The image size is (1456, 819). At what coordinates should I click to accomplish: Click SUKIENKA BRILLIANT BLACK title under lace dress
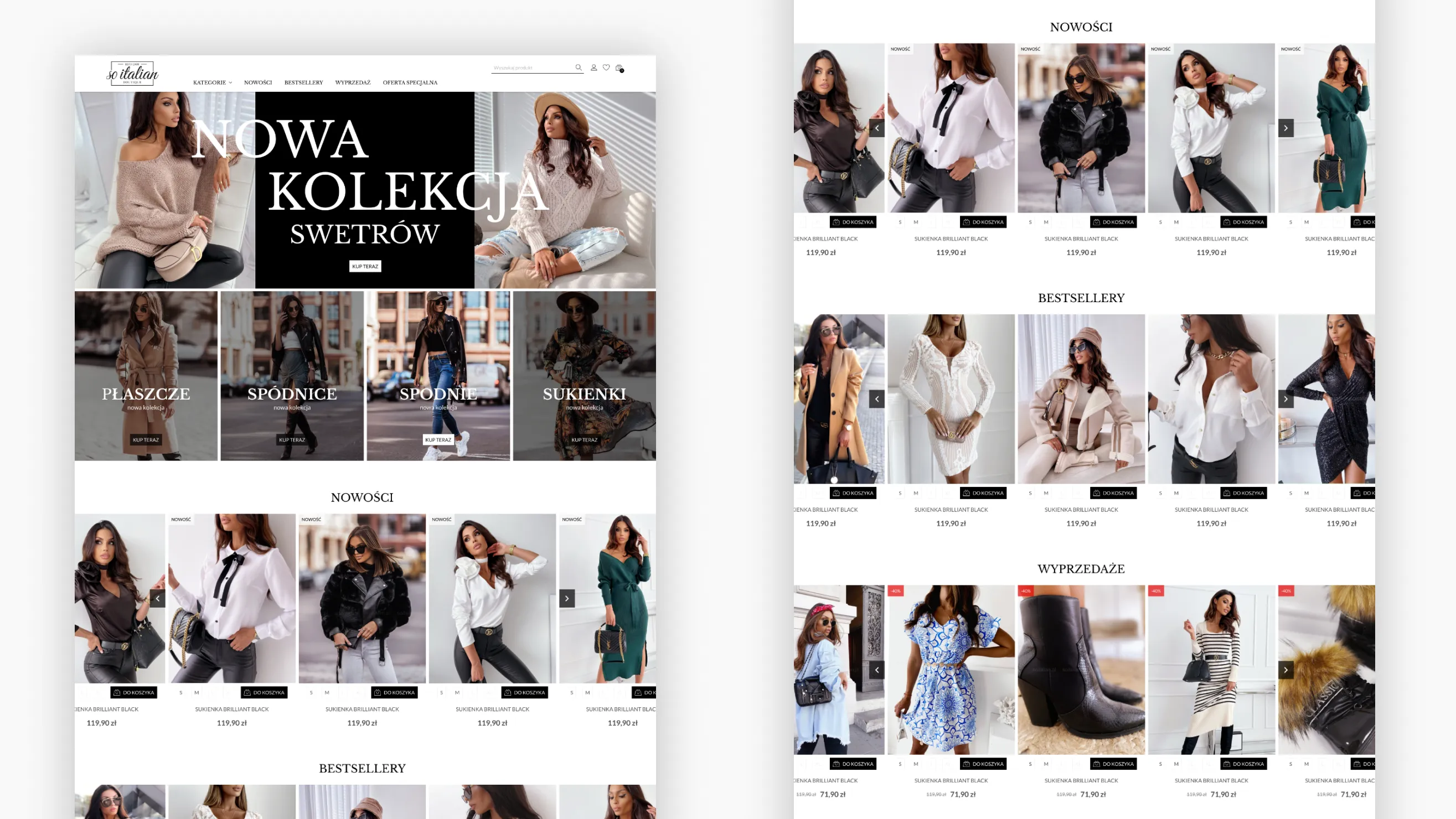point(951,510)
